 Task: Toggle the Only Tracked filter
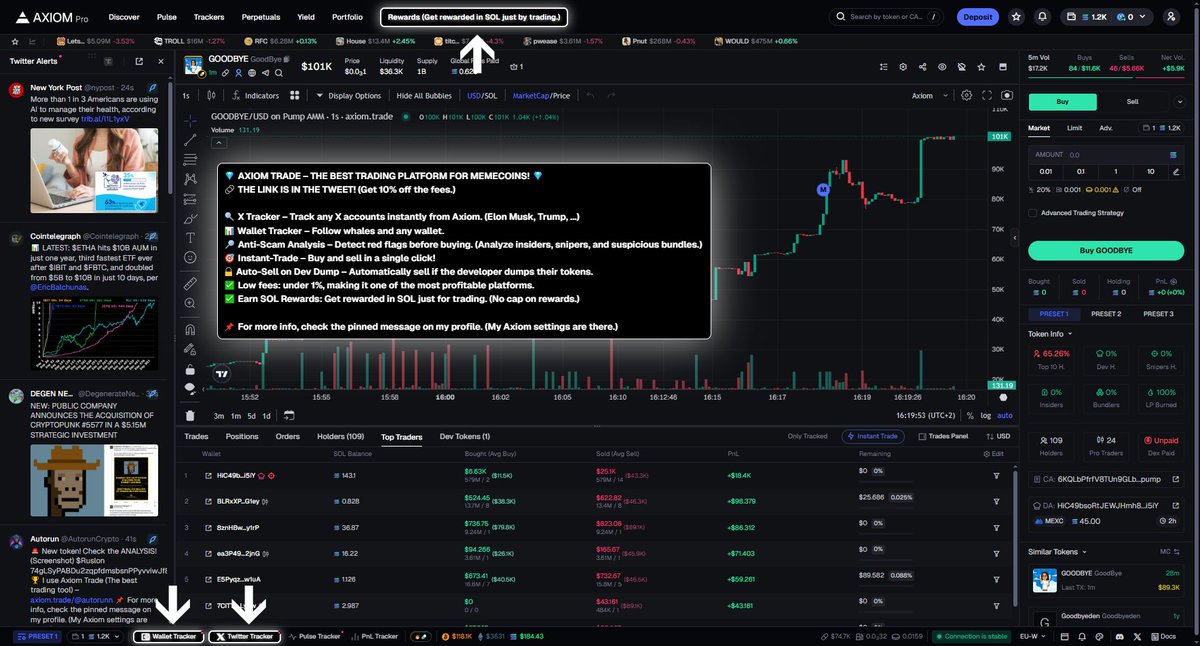click(807, 436)
